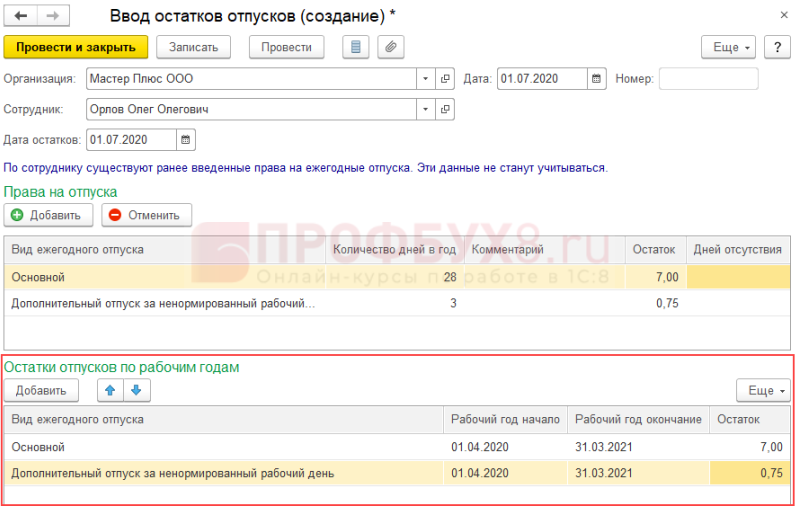Move row up with blue arrow
This screenshot has width=800, height=506.
[x=110, y=390]
